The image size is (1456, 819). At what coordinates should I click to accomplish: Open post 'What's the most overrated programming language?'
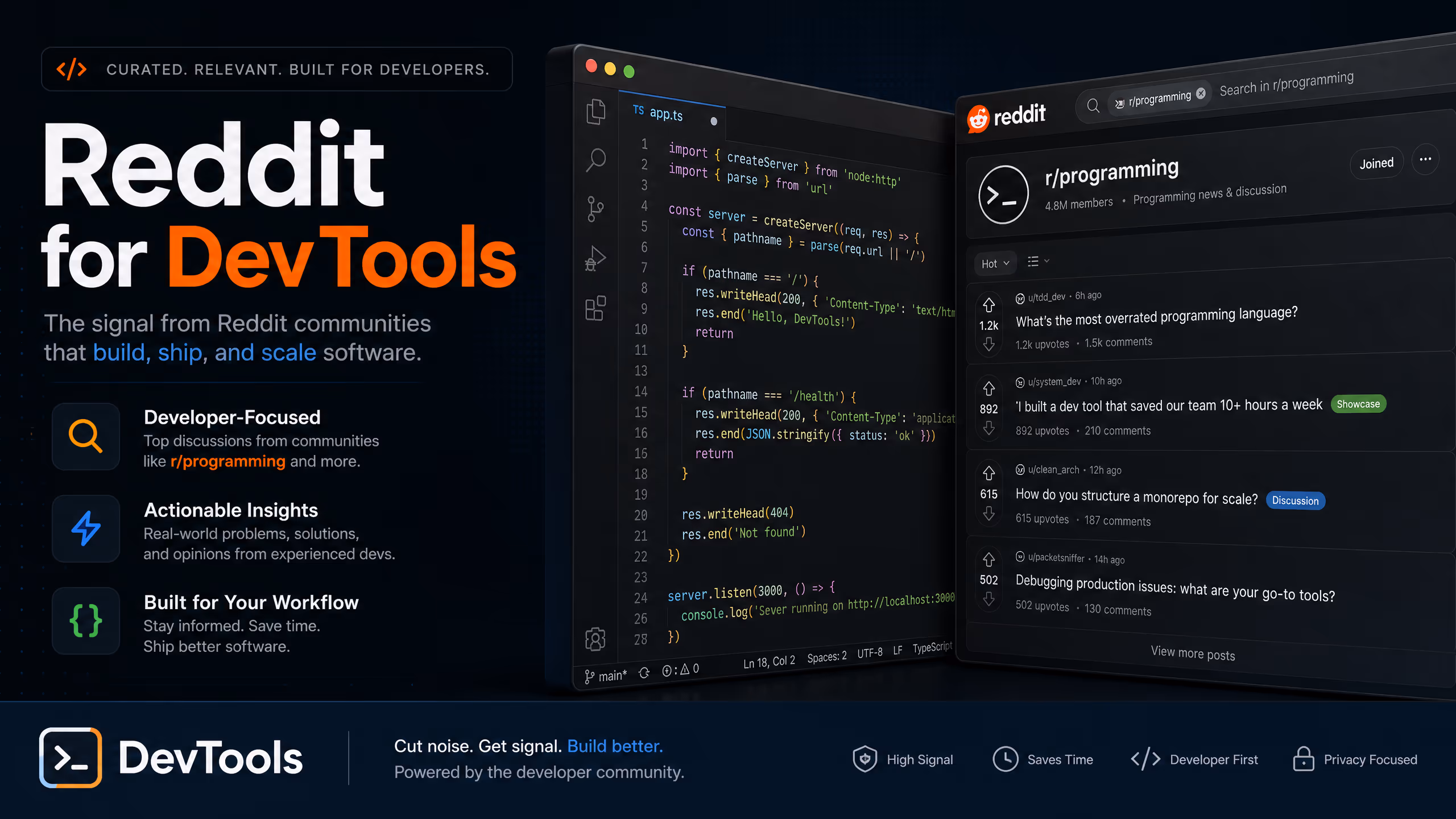click(1156, 316)
